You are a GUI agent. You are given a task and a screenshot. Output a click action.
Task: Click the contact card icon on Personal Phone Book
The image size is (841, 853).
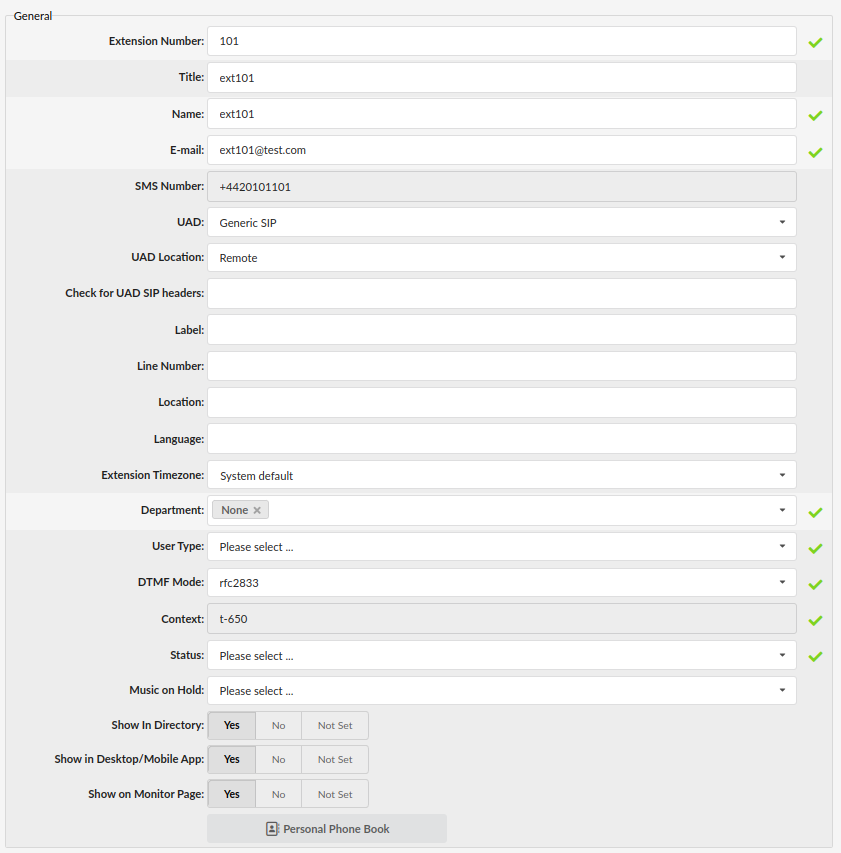pyautogui.click(x=271, y=828)
